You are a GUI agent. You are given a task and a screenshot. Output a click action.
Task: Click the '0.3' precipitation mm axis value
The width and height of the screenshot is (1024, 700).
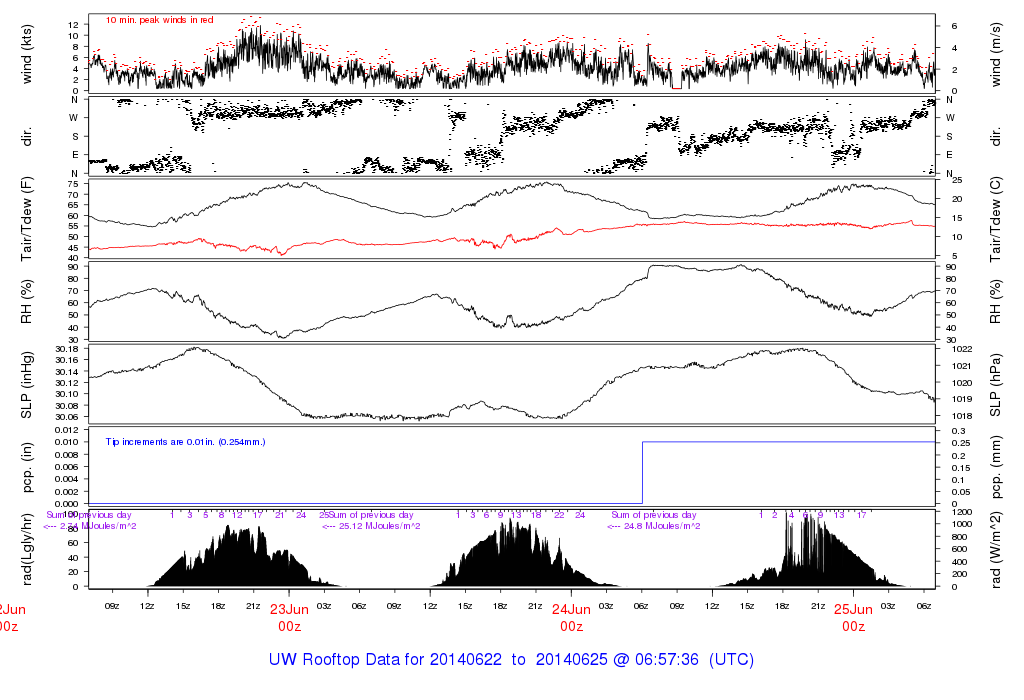pyautogui.click(x=958, y=431)
